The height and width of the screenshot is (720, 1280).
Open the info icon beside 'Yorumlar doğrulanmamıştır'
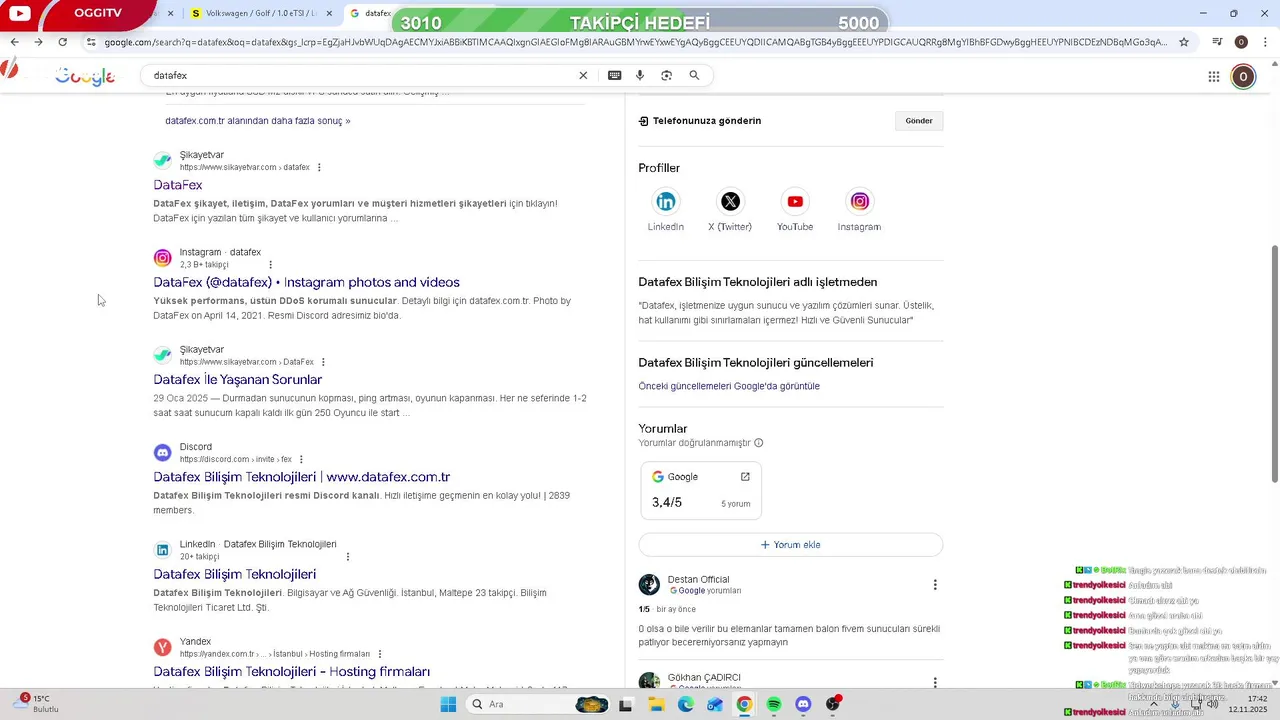point(759,443)
